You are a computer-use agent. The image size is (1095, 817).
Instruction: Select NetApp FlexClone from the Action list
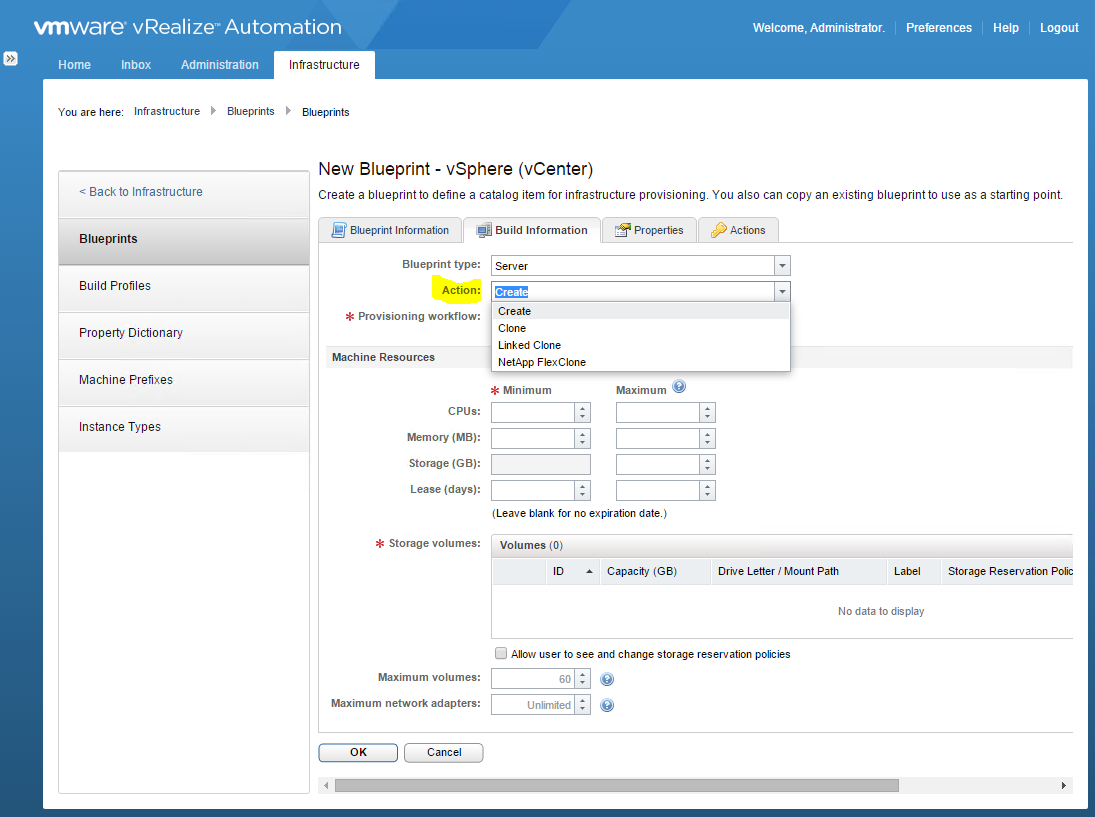(x=640, y=362)
